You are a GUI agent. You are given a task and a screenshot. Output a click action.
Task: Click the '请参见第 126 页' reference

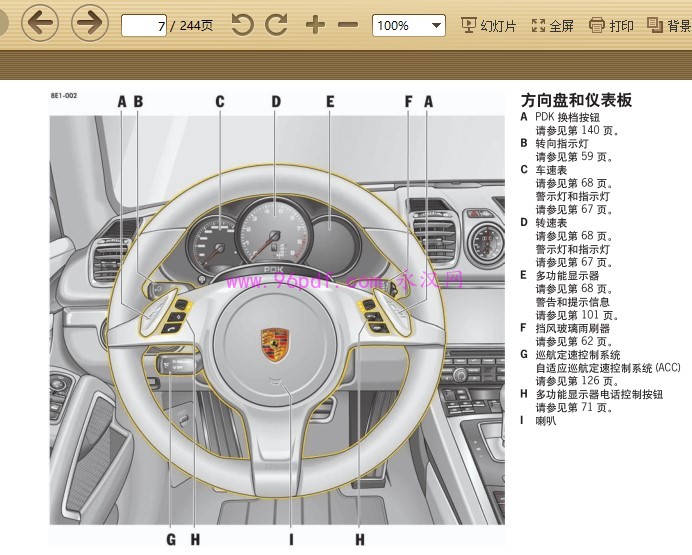578,381
